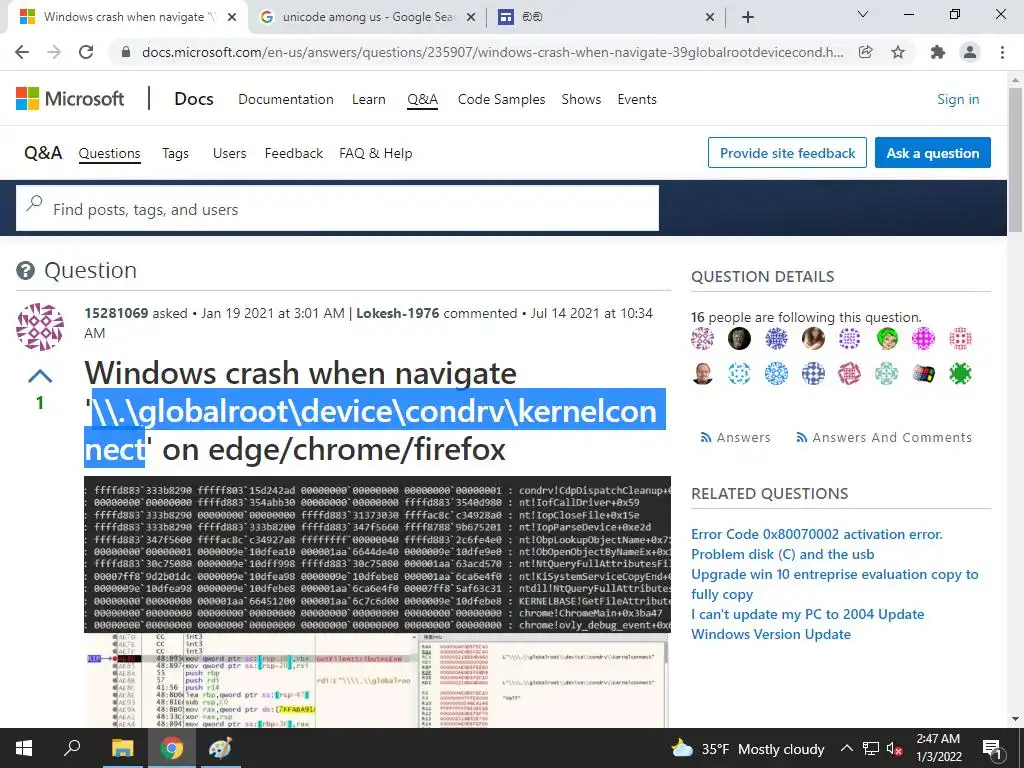The width and height of the screenshot is (1024, 768).
Task: Click the magnifier icon in the search box
Action: click(34, 204)
